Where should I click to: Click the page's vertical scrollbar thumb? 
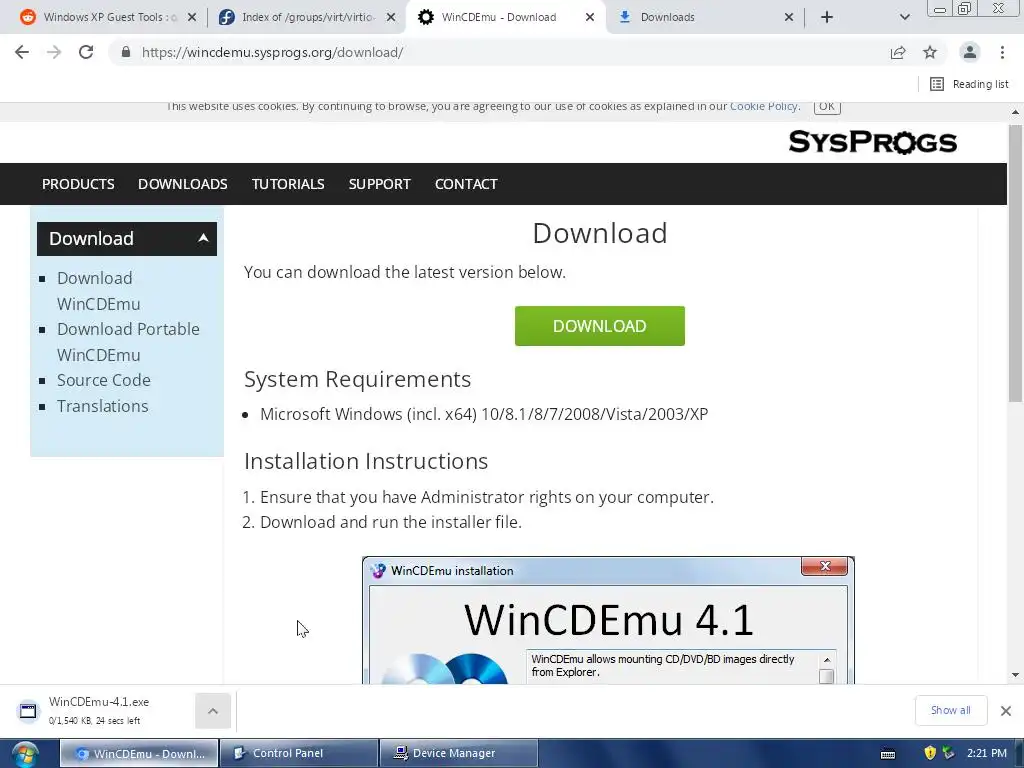[1015, 263]
